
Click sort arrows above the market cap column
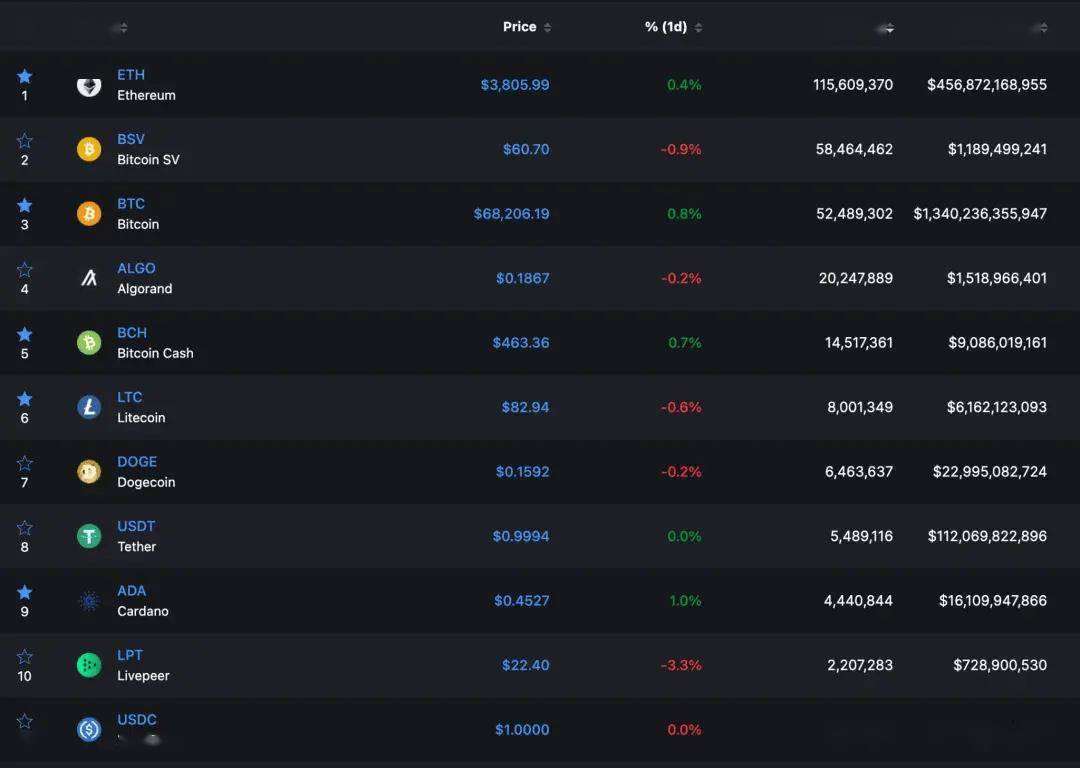click(1043, 28)
